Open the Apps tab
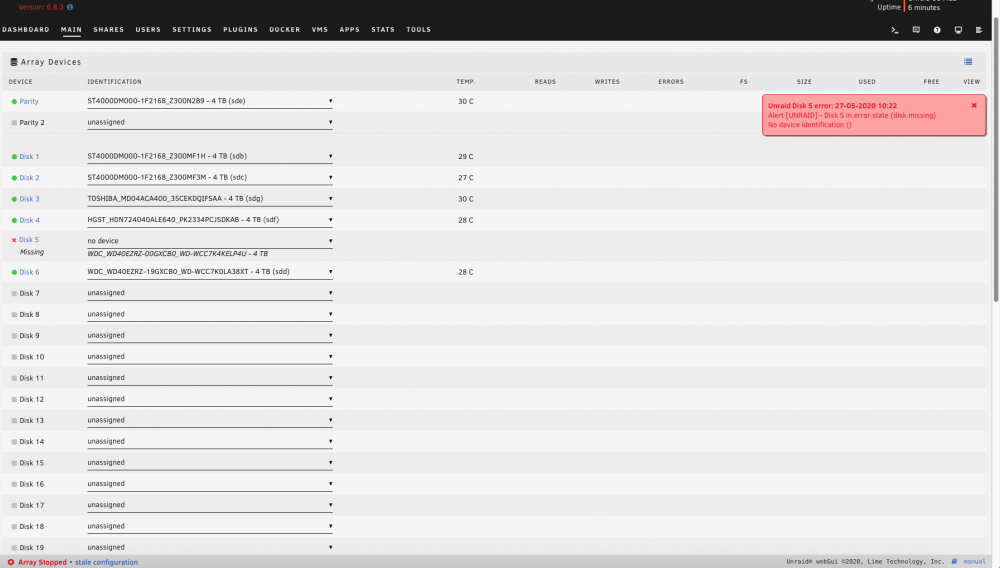 click(349, 30)
